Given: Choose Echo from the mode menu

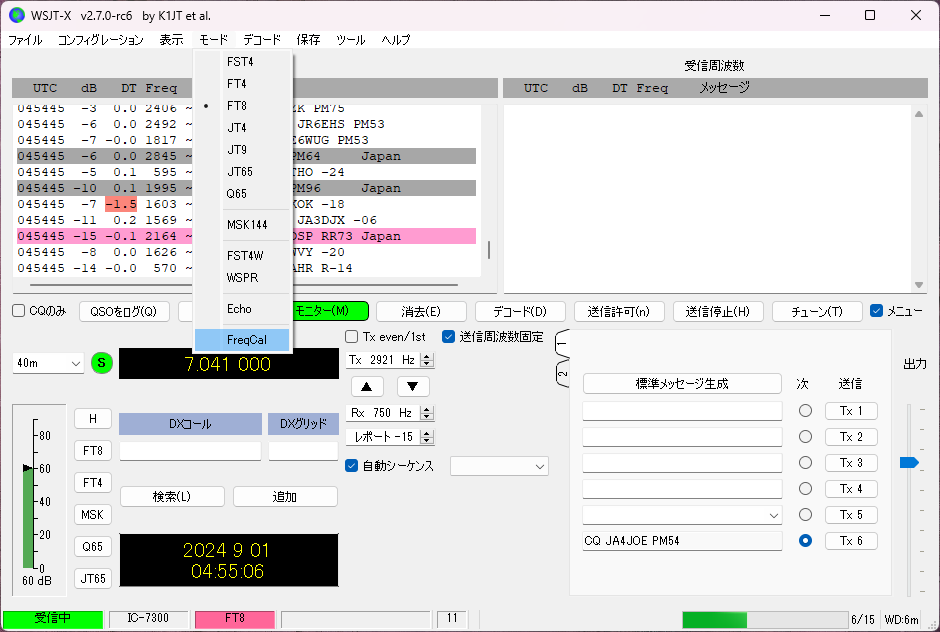Looking at the screenshot, I should point(242,309).
